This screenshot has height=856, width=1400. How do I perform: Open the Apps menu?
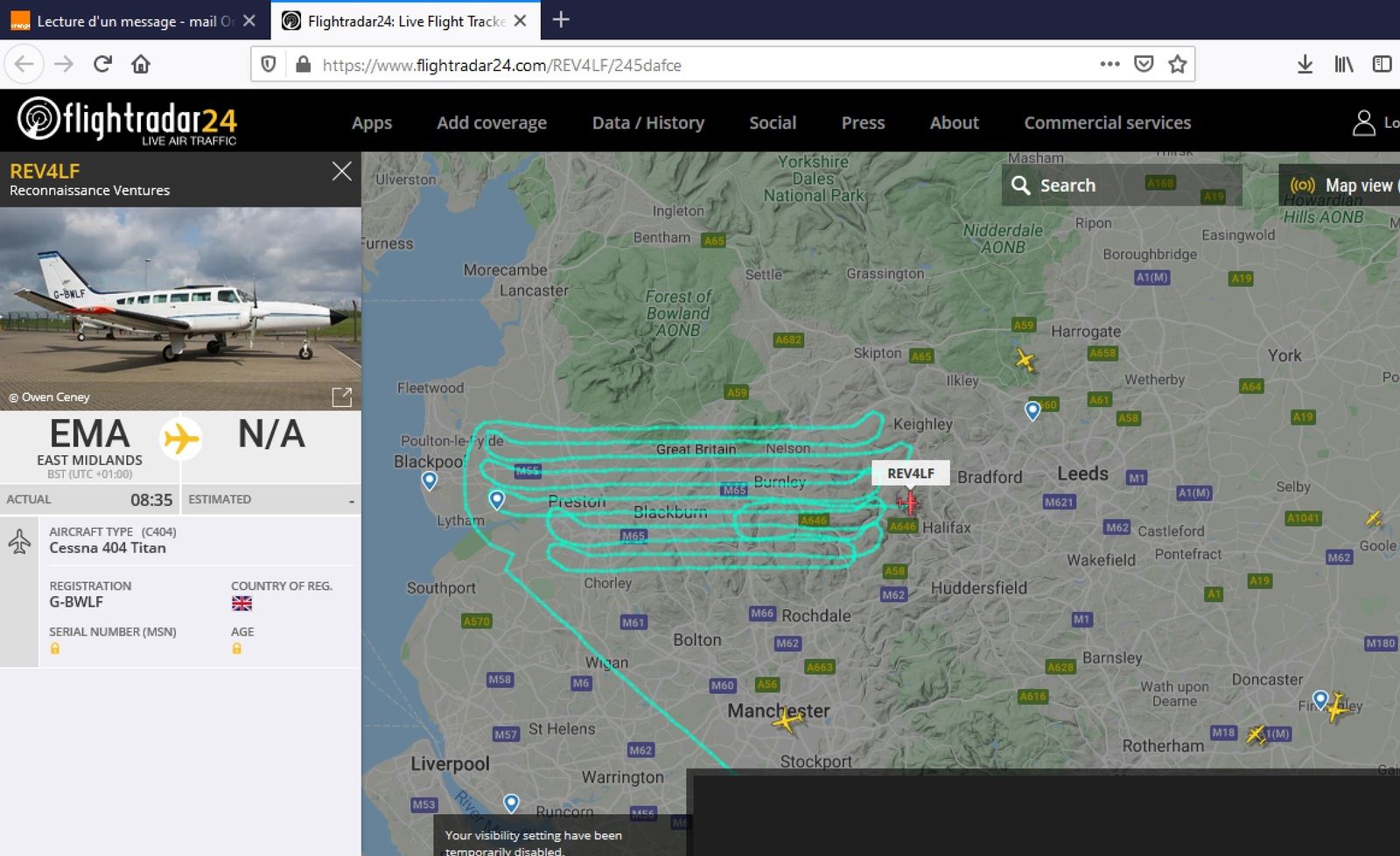point(372,123)
